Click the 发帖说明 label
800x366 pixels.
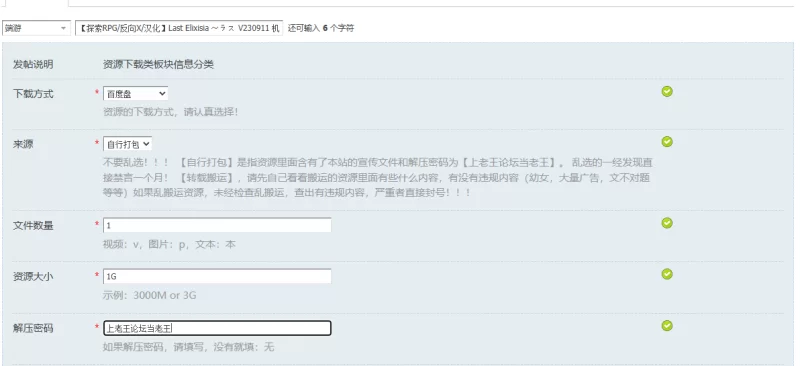click(33, 65)
